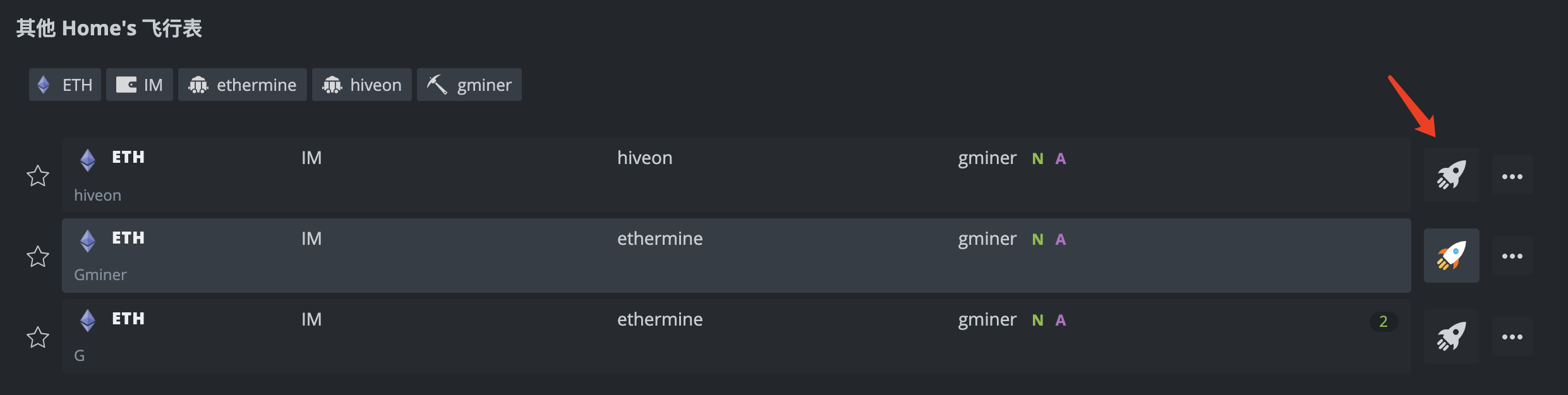This screenshot has height=395, width=1568.
Task: Expand the ellipsis menu for flight sheet G
Action: click(1512, 337)
